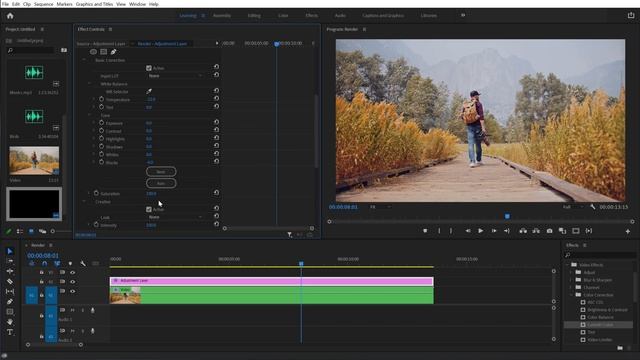The image size is (640, 360).
Task: Select the Razor tool
Action: pos(10,281)
